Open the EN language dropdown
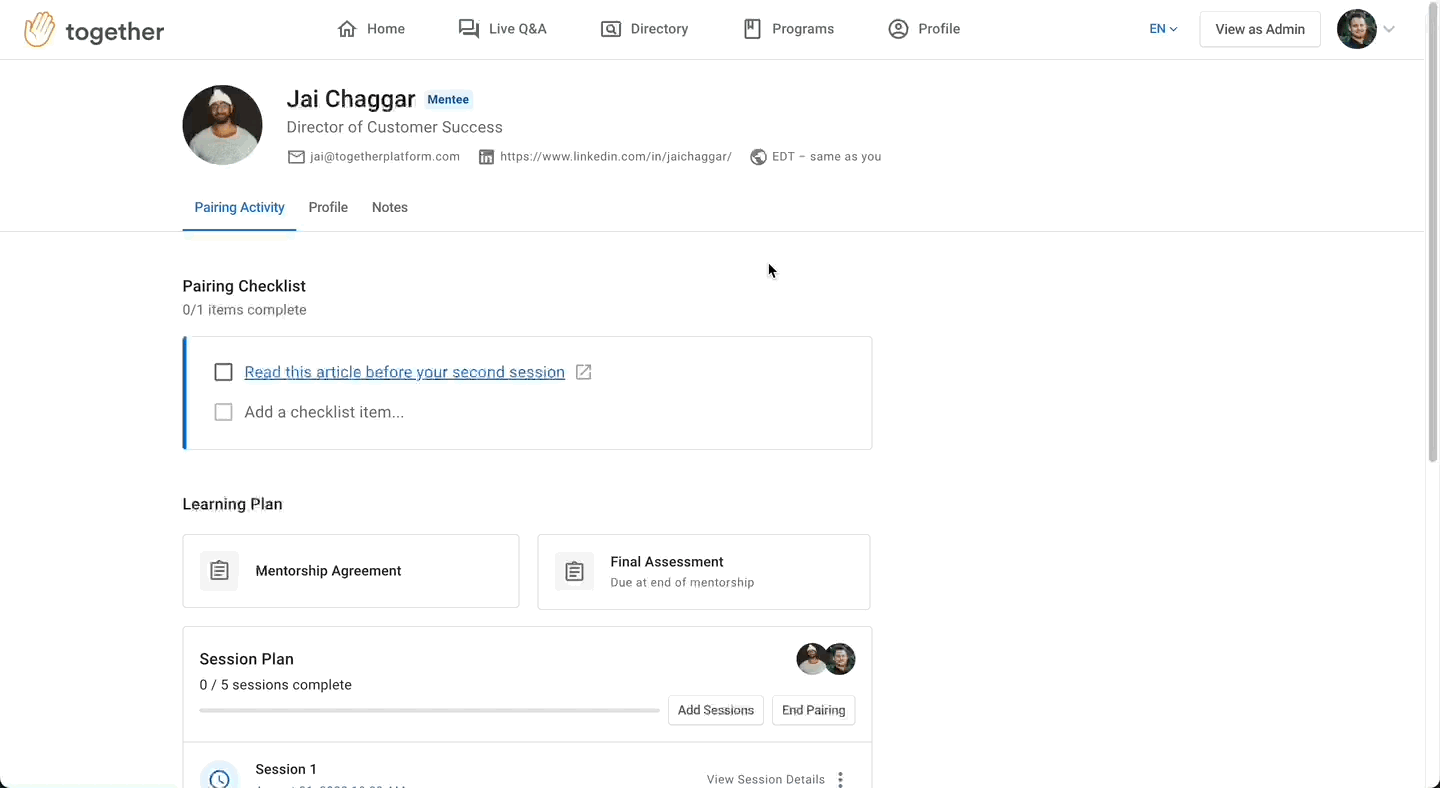 click(x=1163, y=29)
